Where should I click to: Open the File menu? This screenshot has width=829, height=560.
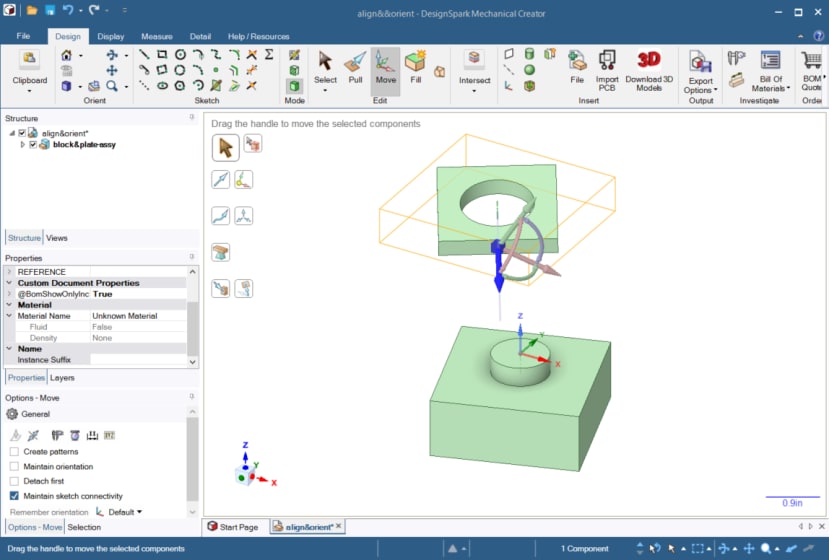[x=23, y=36]
